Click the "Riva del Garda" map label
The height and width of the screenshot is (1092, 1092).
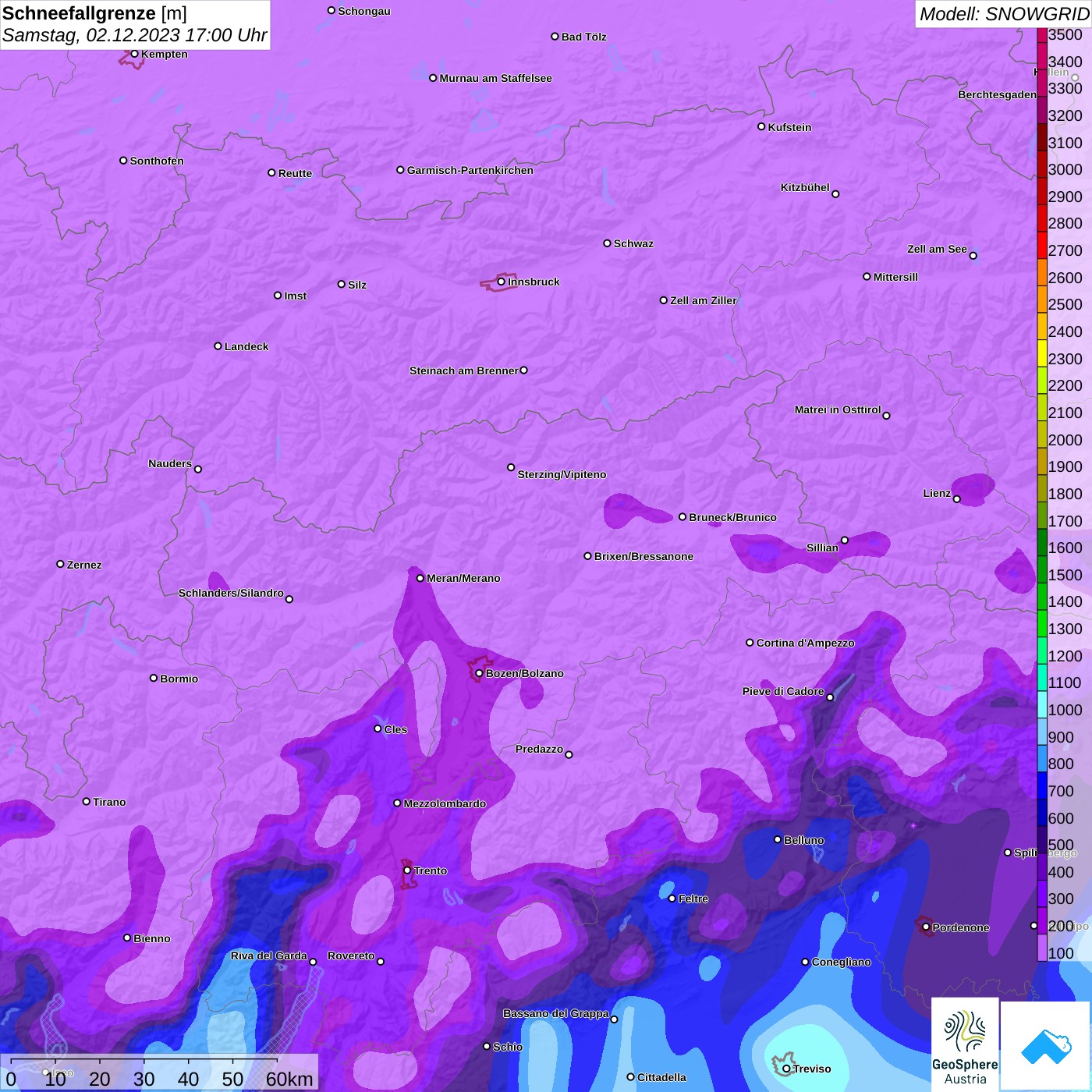[269, 955]
